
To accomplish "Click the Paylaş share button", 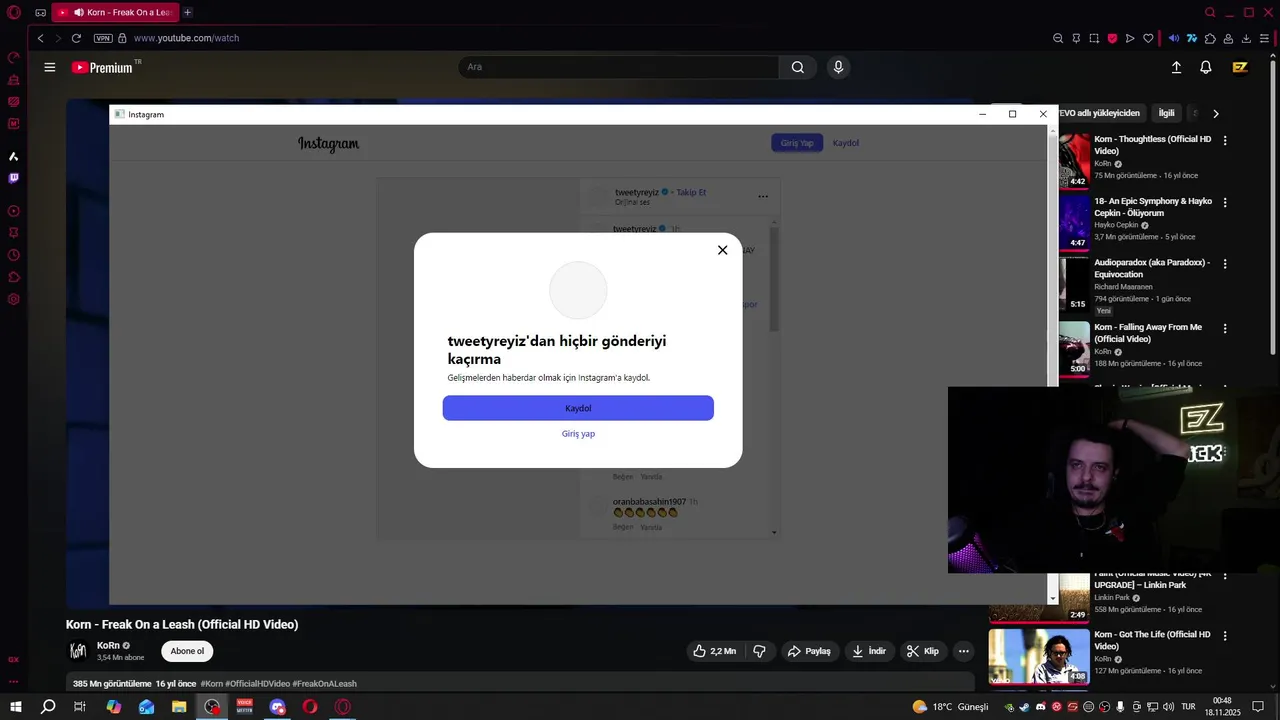I will [x=809, y=651].
